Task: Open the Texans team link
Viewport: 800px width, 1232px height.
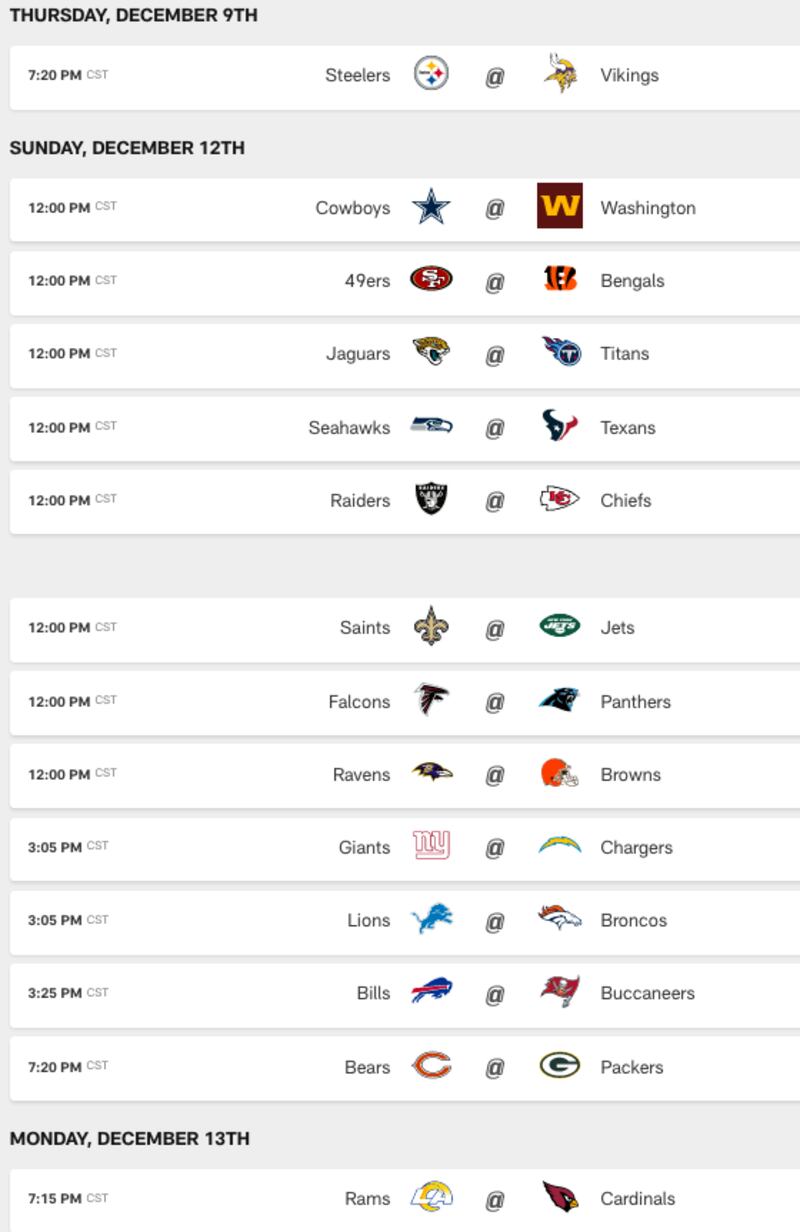Action: 628,427
